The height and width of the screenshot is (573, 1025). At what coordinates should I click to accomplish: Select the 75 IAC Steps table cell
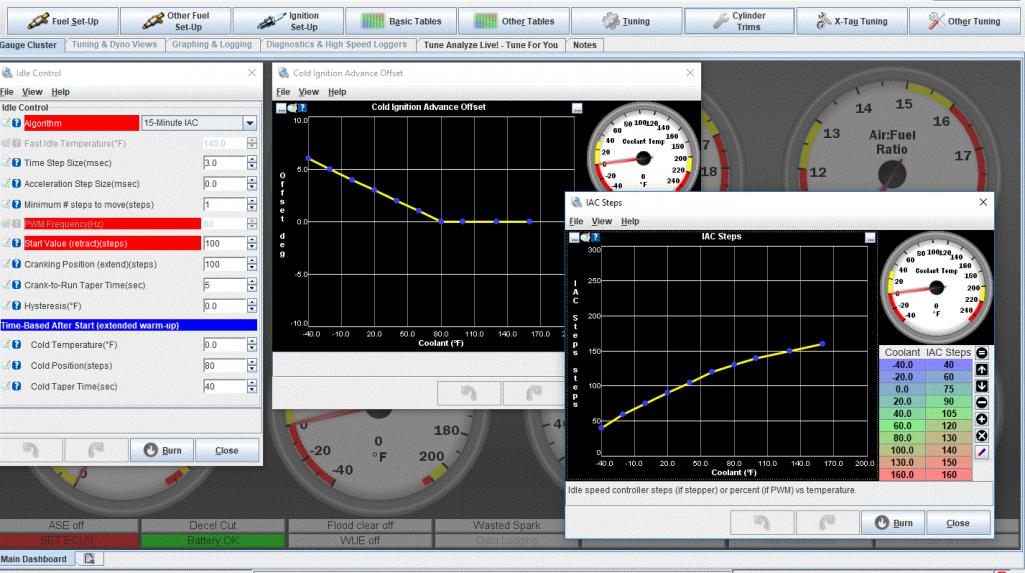tap(948, 388)
